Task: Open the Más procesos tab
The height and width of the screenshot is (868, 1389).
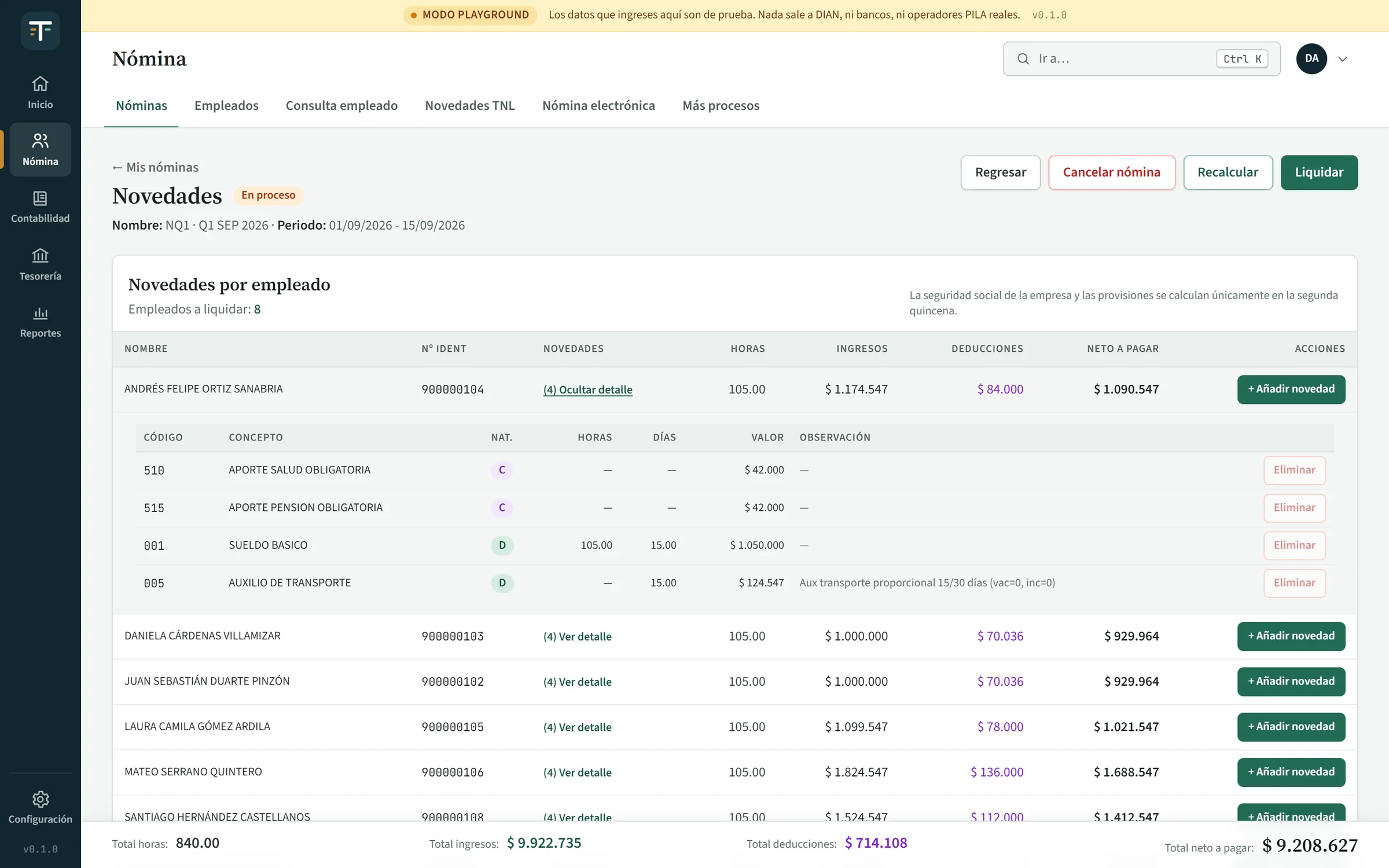Action: [721, 105]
